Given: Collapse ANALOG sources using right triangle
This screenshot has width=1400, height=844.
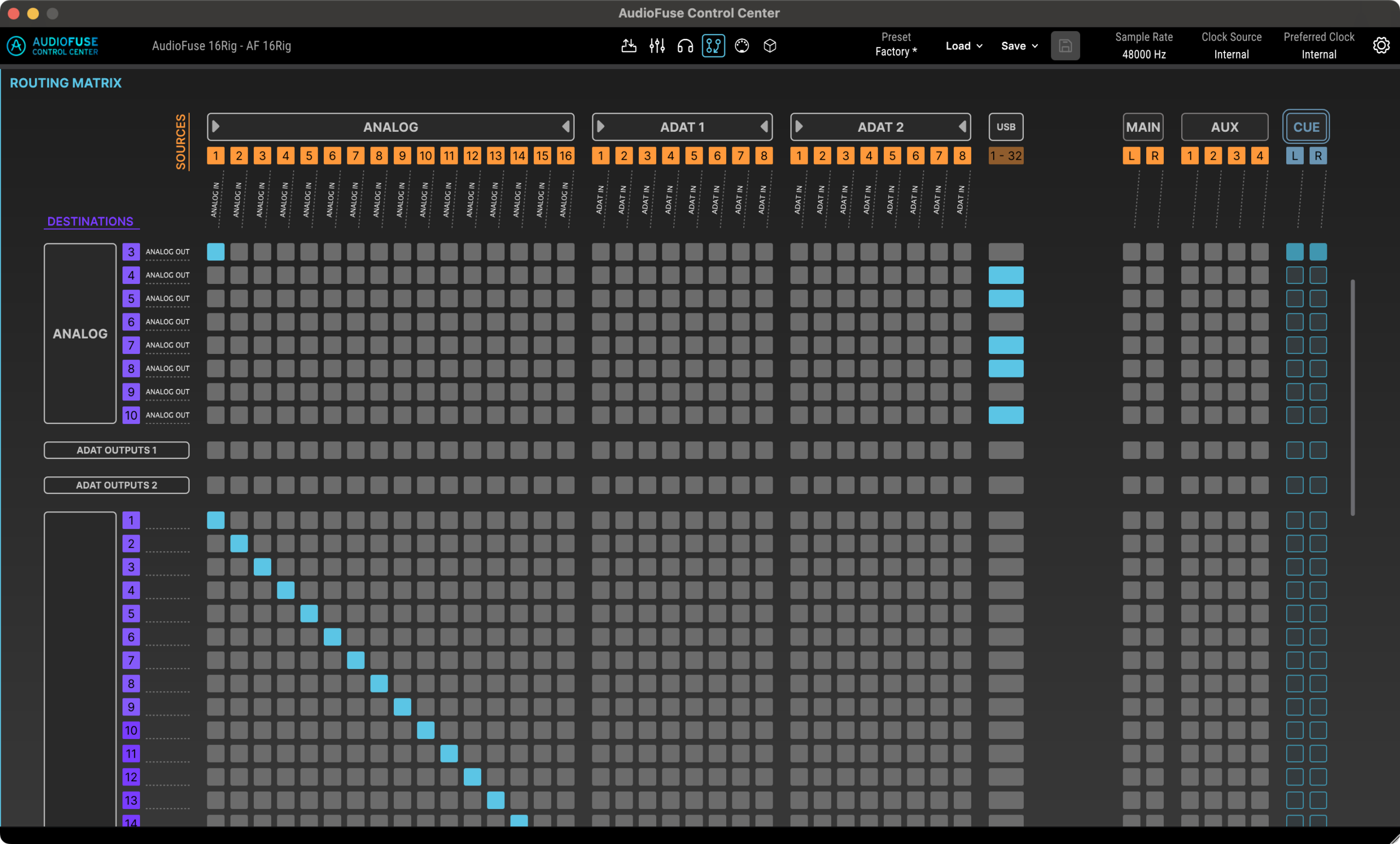Looking at the screenshot, I should [x=565, y=126].
